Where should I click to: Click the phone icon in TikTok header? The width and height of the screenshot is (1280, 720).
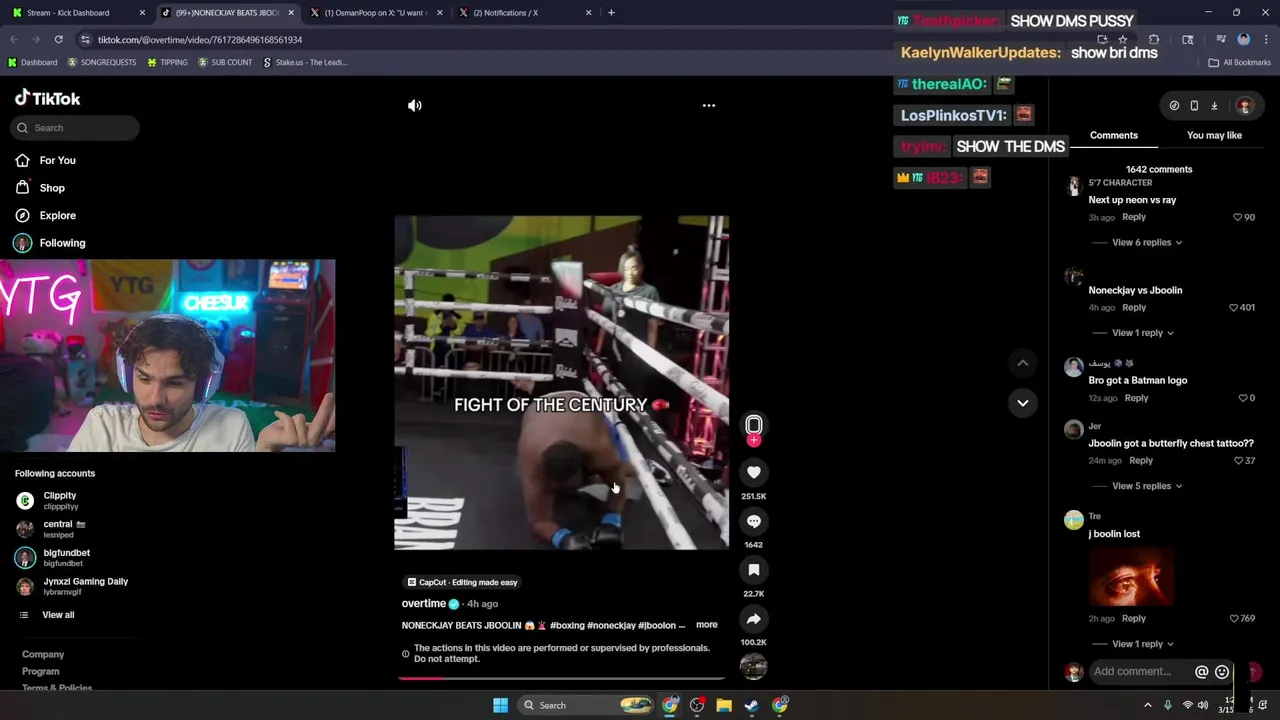(x=1194, y=105)
